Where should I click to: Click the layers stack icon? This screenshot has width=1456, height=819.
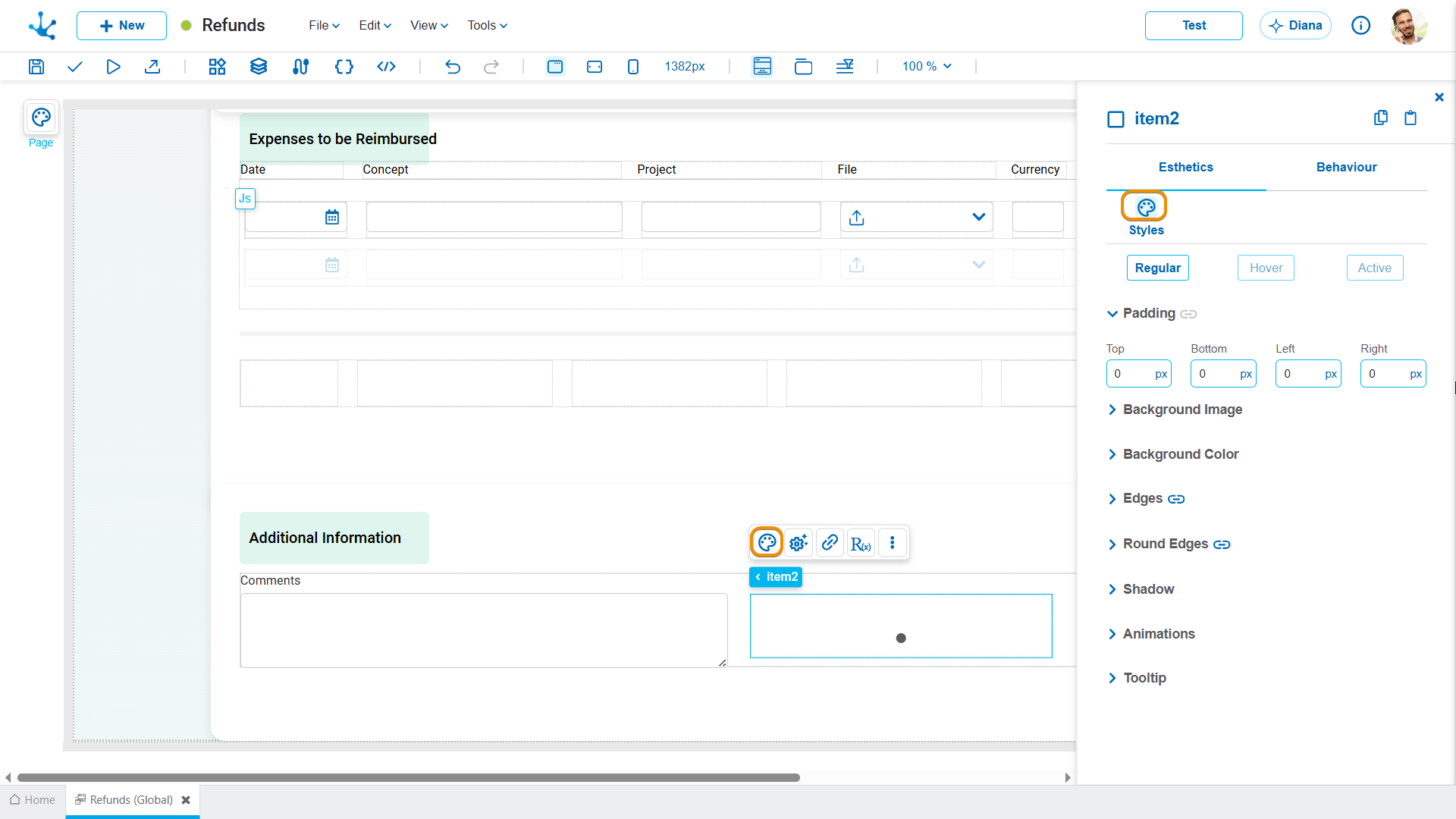click(259, 67)
